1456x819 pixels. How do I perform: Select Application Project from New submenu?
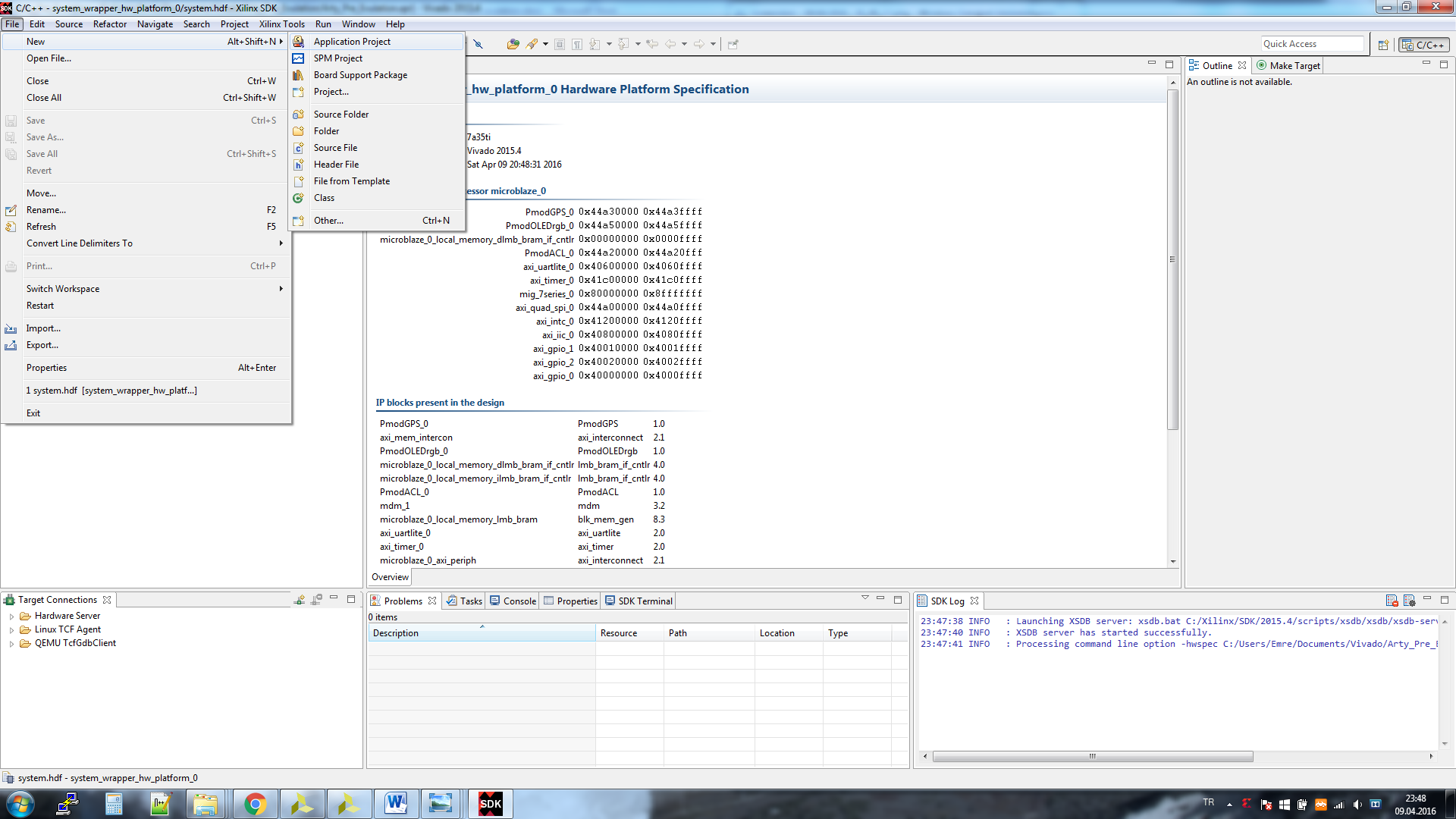pyautogui.click(x=352, y=42)
